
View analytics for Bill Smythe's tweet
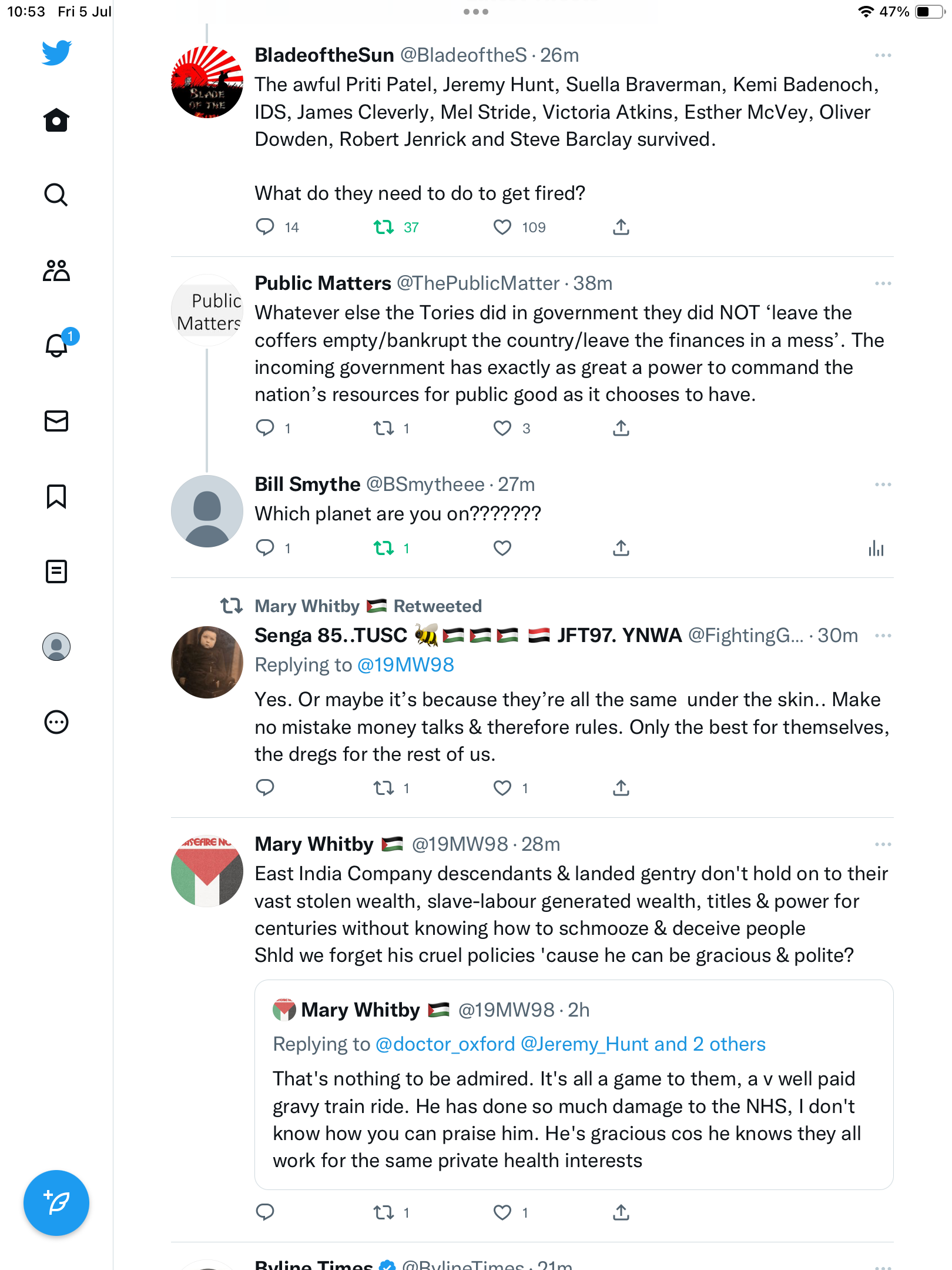pos(876,549)
